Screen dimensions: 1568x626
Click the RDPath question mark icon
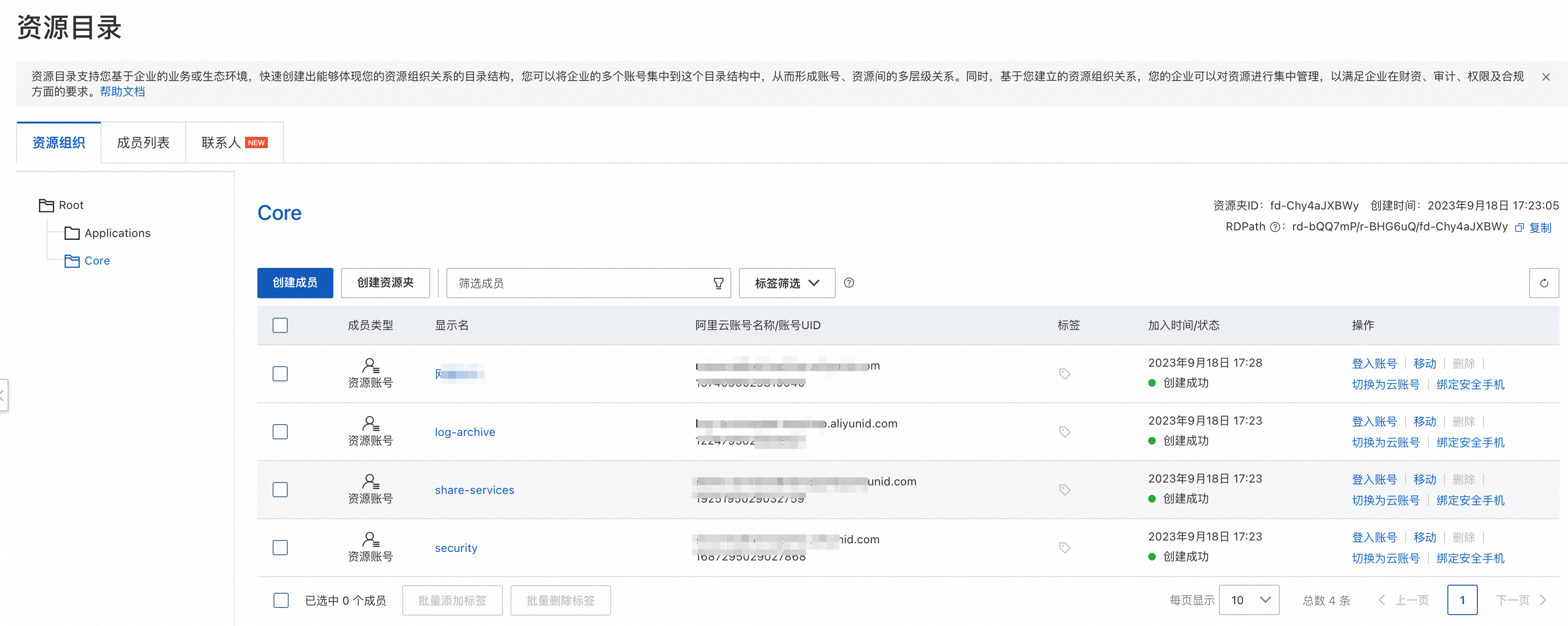pyautogui.click(x=1275, y=227)
